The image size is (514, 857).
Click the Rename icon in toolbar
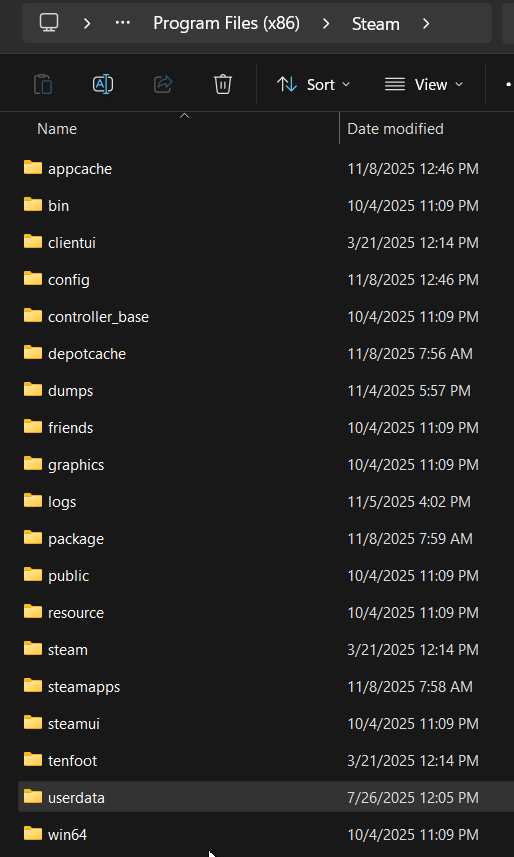[x=103, y=84]
